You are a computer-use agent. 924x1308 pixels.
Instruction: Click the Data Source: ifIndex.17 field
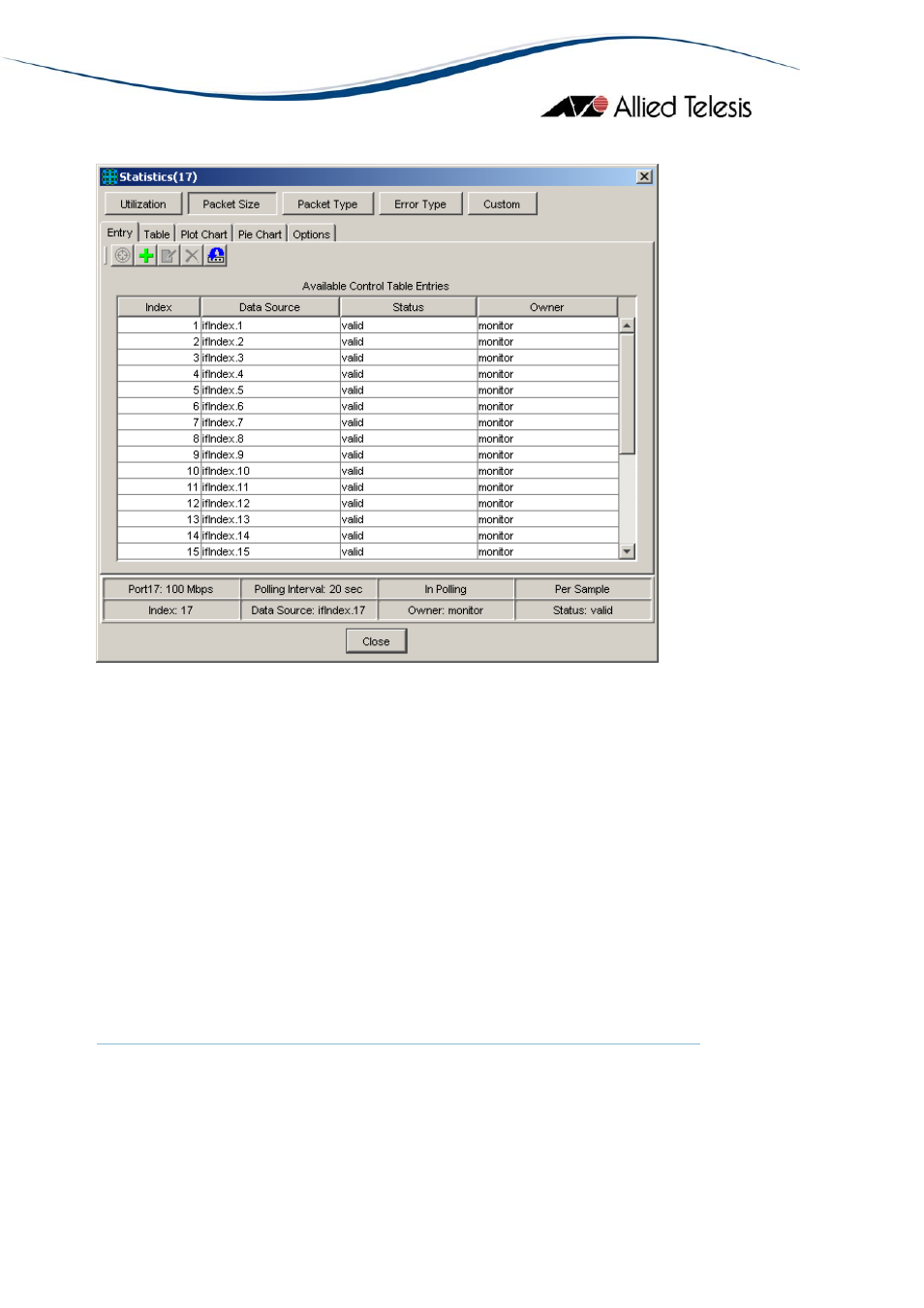point(308,610)
